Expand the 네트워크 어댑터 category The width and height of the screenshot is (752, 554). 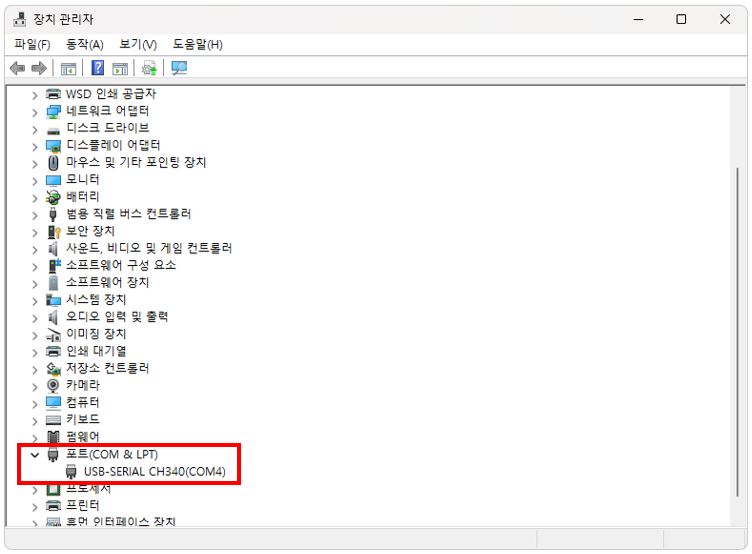click(34, 111)
